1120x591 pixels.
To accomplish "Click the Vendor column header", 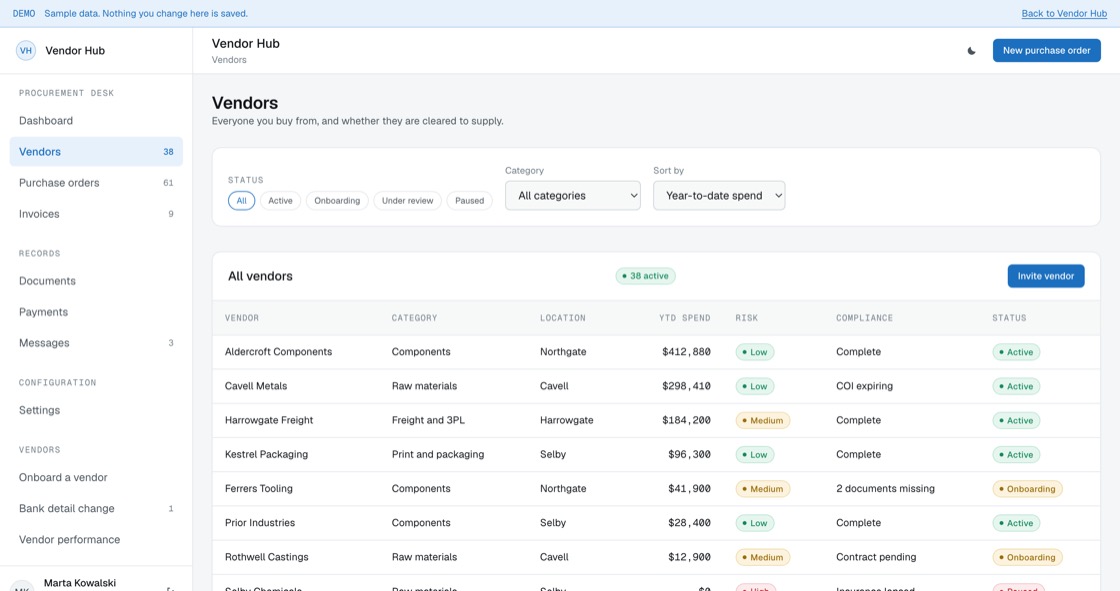I will tap(242, 318).
